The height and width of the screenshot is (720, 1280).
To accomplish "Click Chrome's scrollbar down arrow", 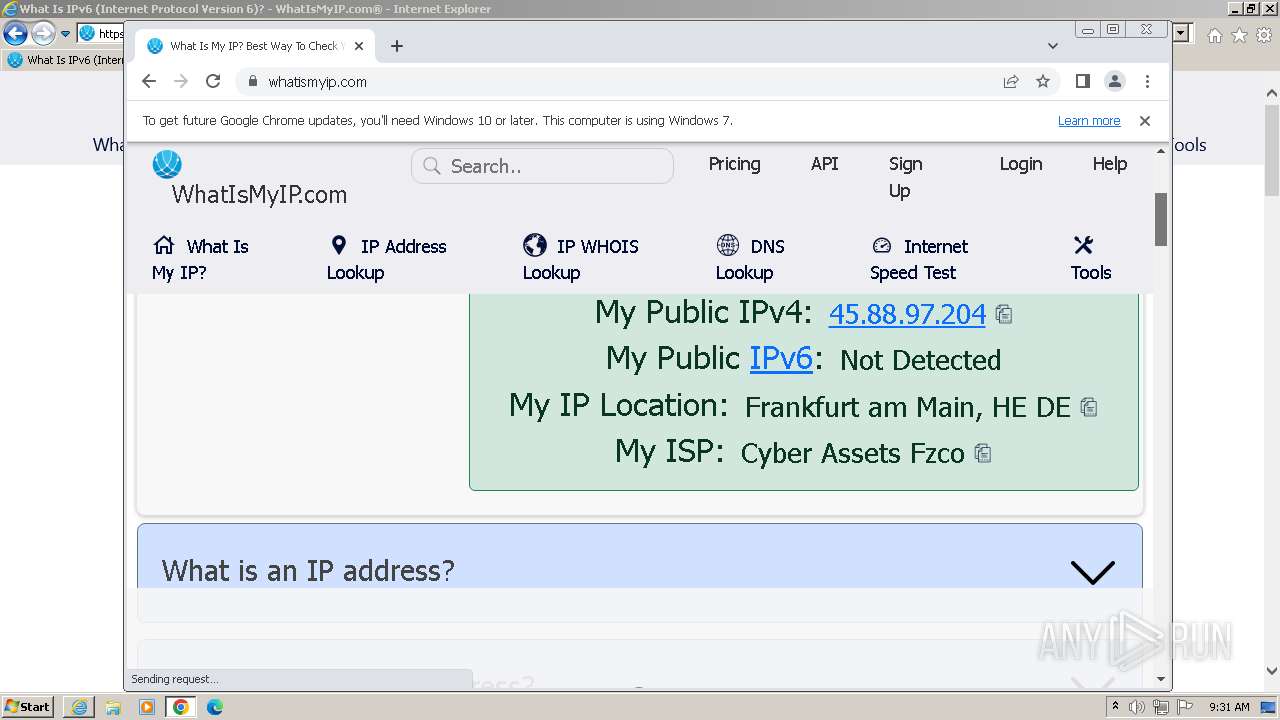I will [x=1161, y=679].
